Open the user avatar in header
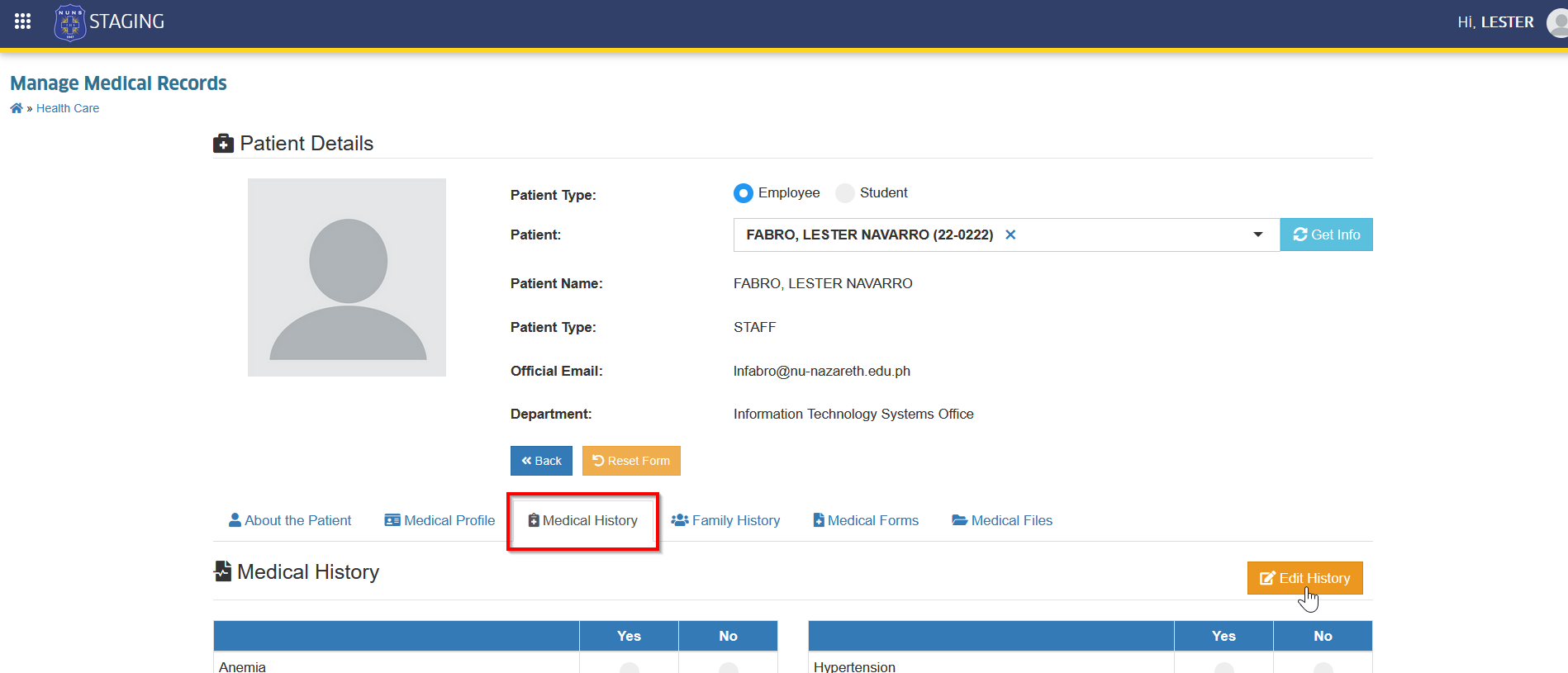 [x=1558, y=22]
